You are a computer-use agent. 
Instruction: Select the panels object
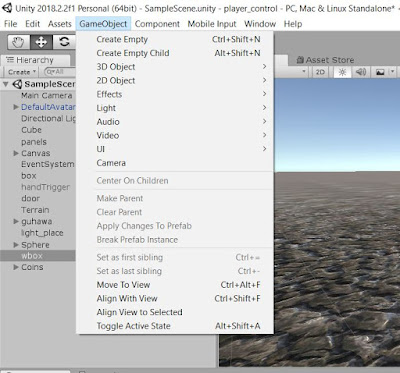coord(34,142)
